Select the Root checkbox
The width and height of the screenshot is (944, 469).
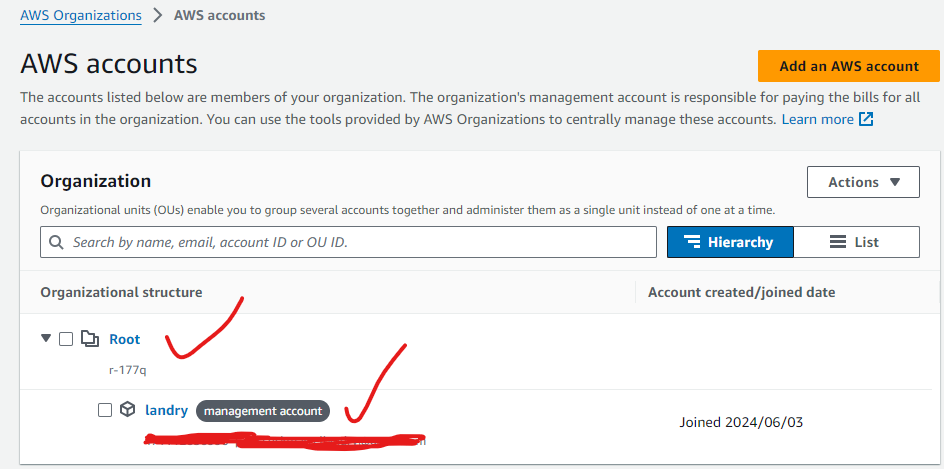tap(66, 339)
